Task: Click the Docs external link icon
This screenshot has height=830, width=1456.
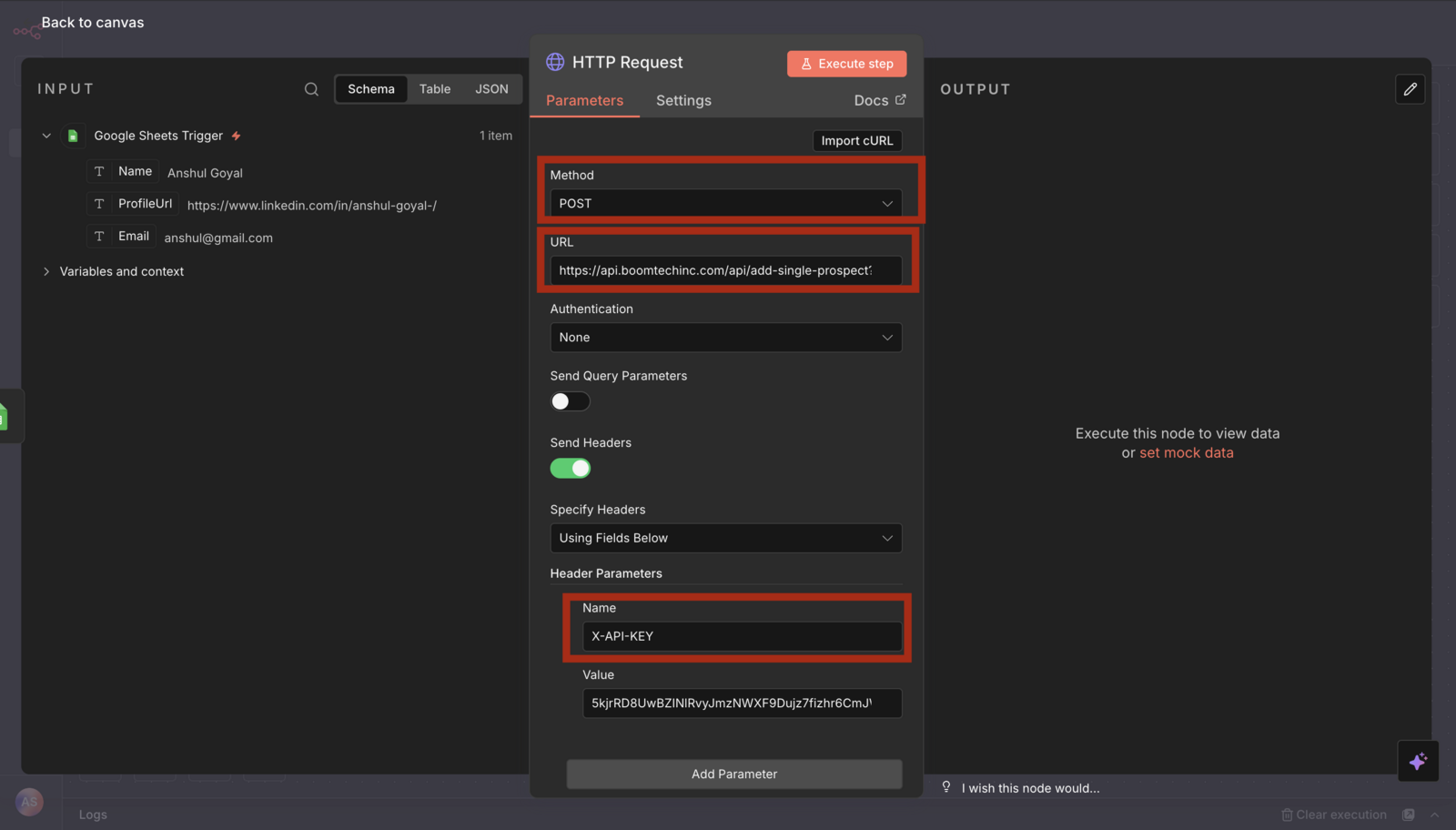Action: [901, 99]
